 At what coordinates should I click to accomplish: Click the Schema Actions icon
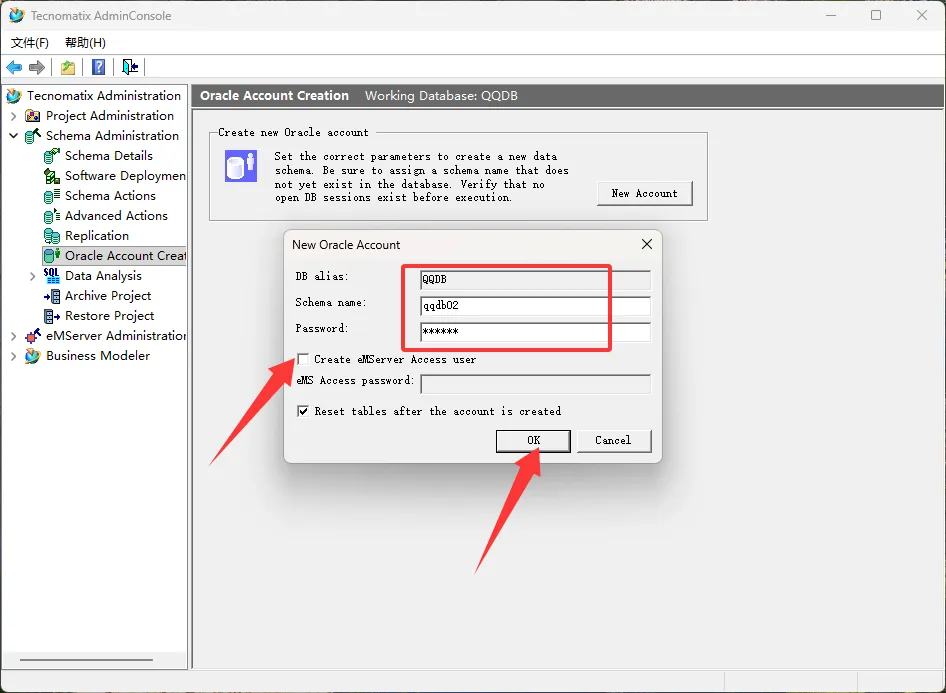click(x=52, y=196)
